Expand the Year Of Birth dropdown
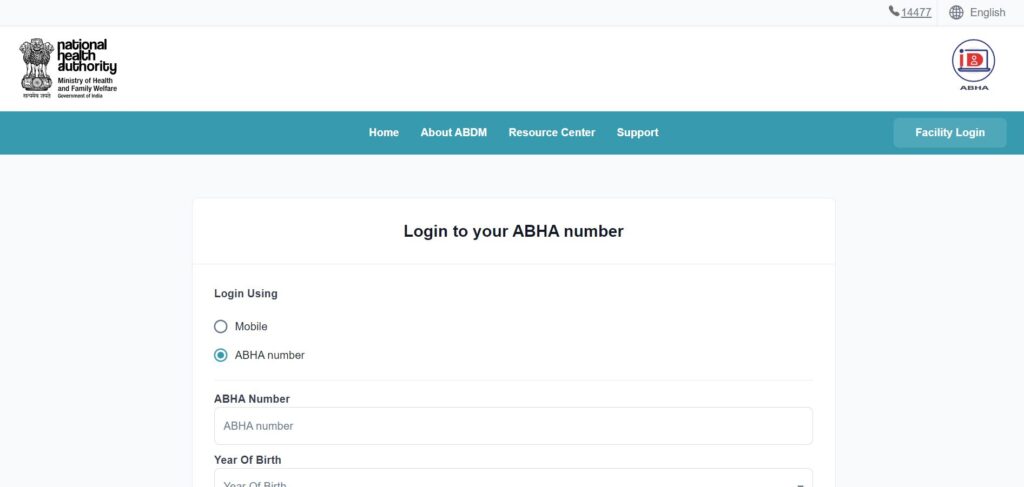The image size is (1024, 487). (513, 478)
